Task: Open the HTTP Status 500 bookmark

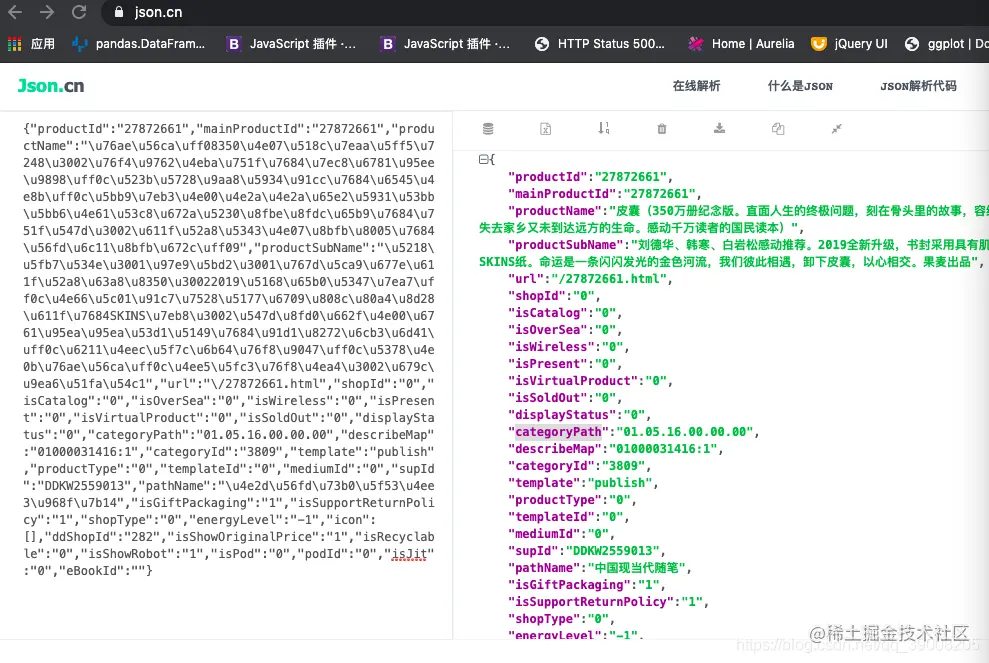Action: [x=600, y=44]
